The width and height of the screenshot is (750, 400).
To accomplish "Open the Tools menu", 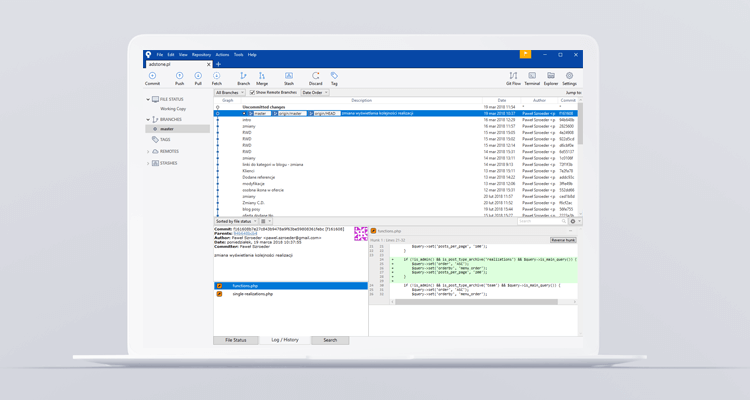I will 239,55.
